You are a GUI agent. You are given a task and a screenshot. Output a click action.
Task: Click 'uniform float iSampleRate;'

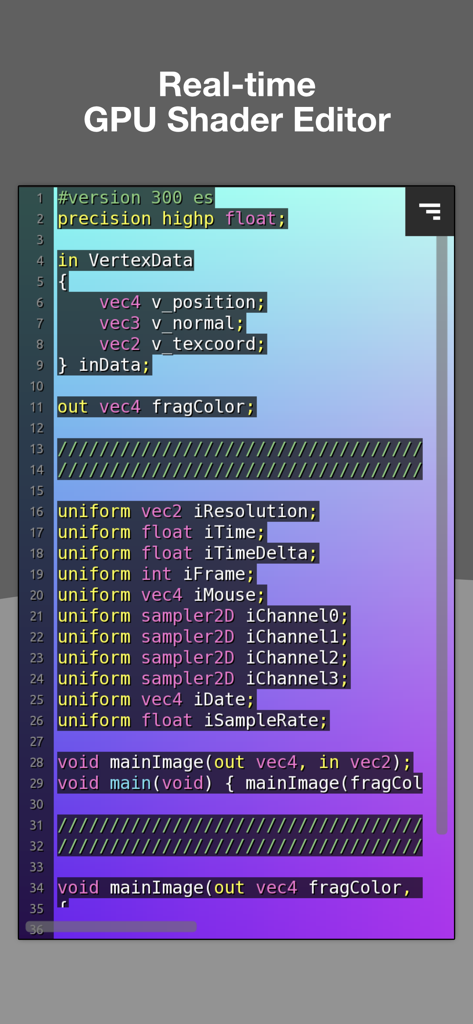(x=193, y=720)
